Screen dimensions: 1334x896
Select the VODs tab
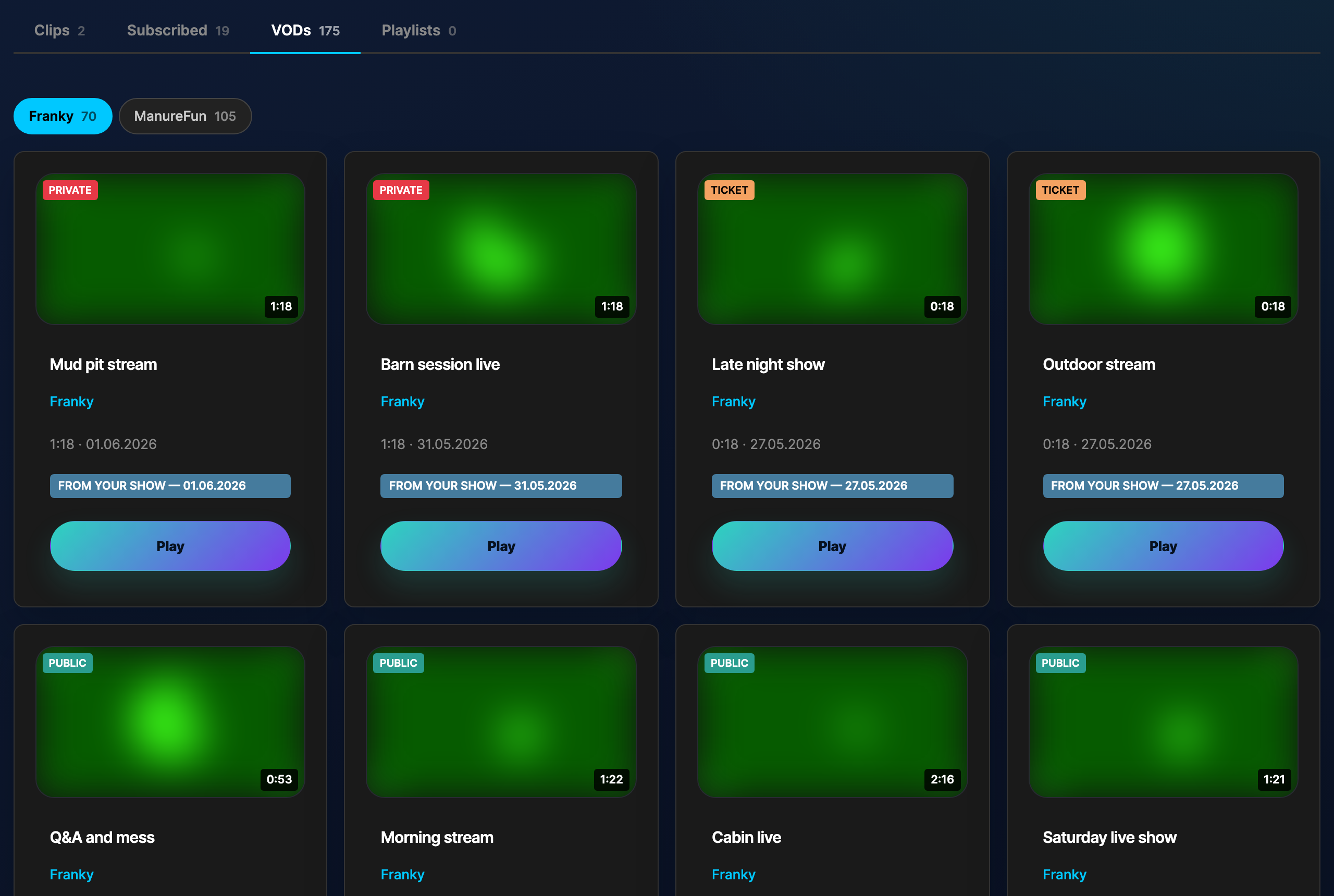pyautogui.click(x=305, y=30)
